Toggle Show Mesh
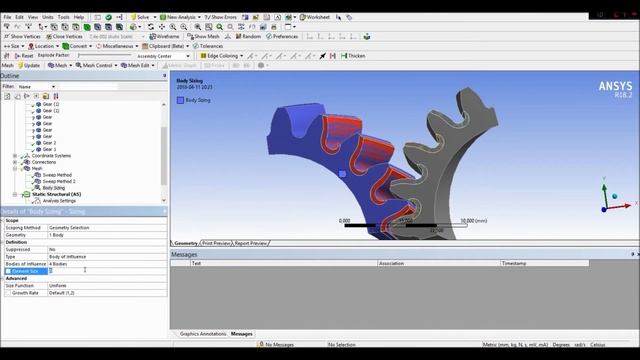The height and width of the screenshot is (360, 640). [x=203, y=36]
